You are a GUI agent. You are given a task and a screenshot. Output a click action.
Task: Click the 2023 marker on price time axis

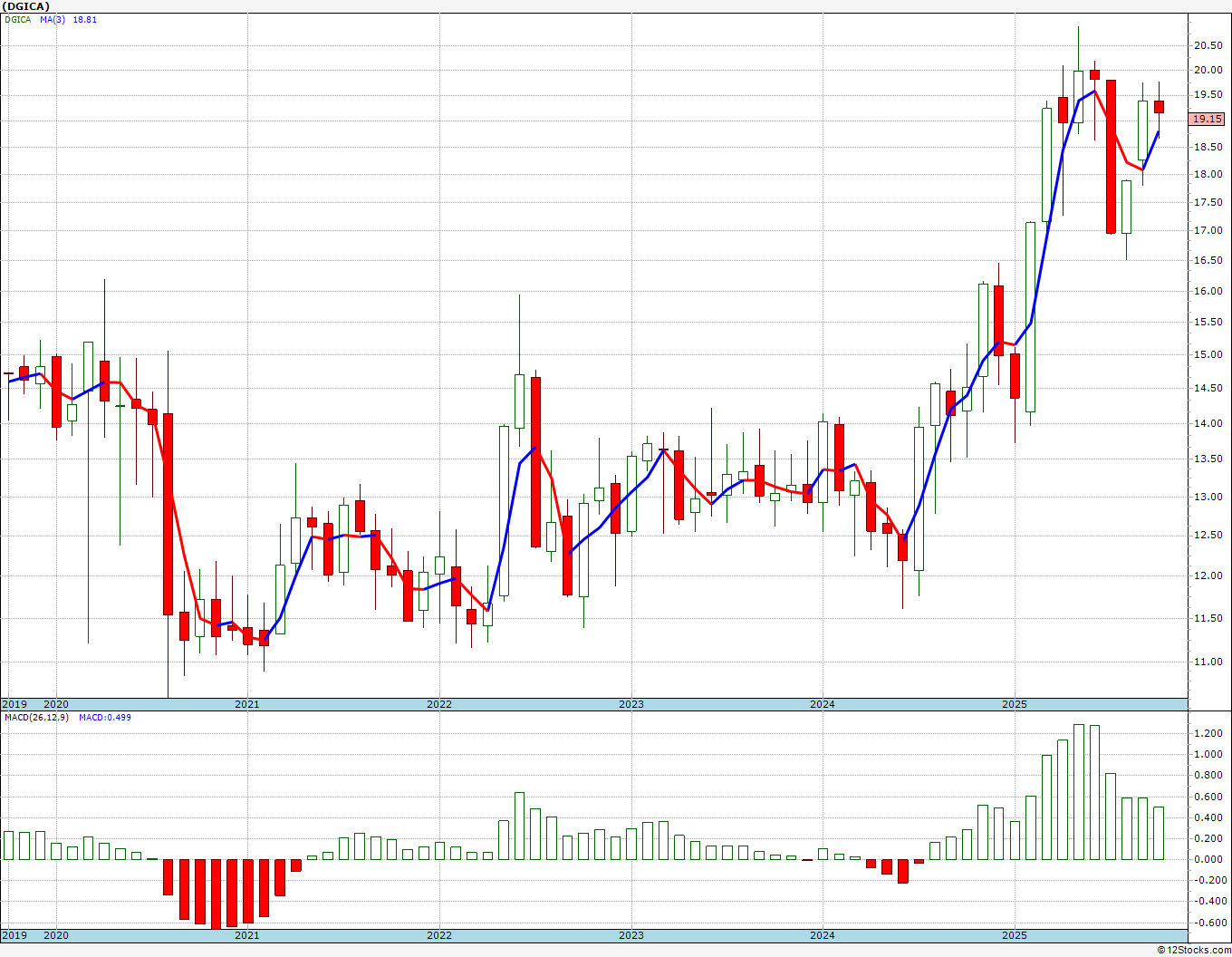[631, 704]
